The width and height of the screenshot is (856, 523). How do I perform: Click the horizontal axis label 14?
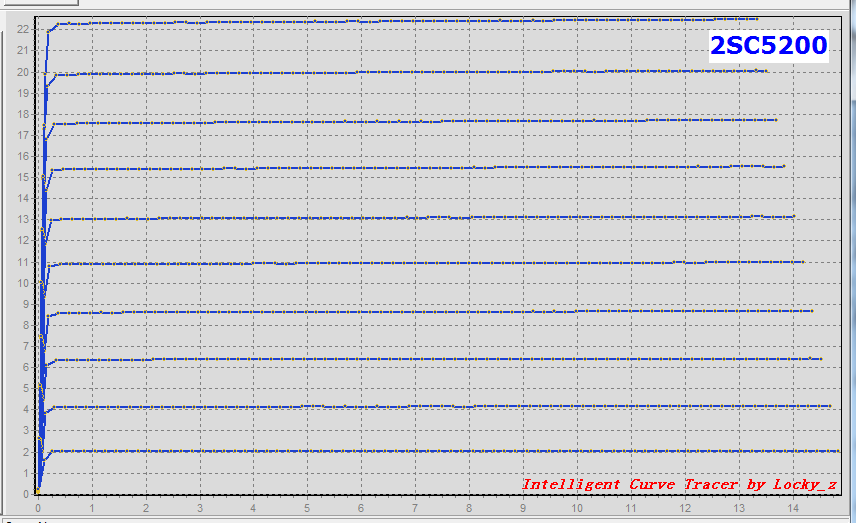[793, 508]
